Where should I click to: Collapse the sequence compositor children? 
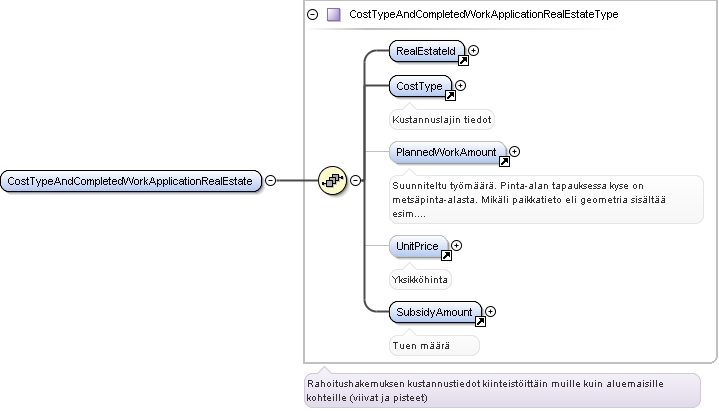[355, 180]
